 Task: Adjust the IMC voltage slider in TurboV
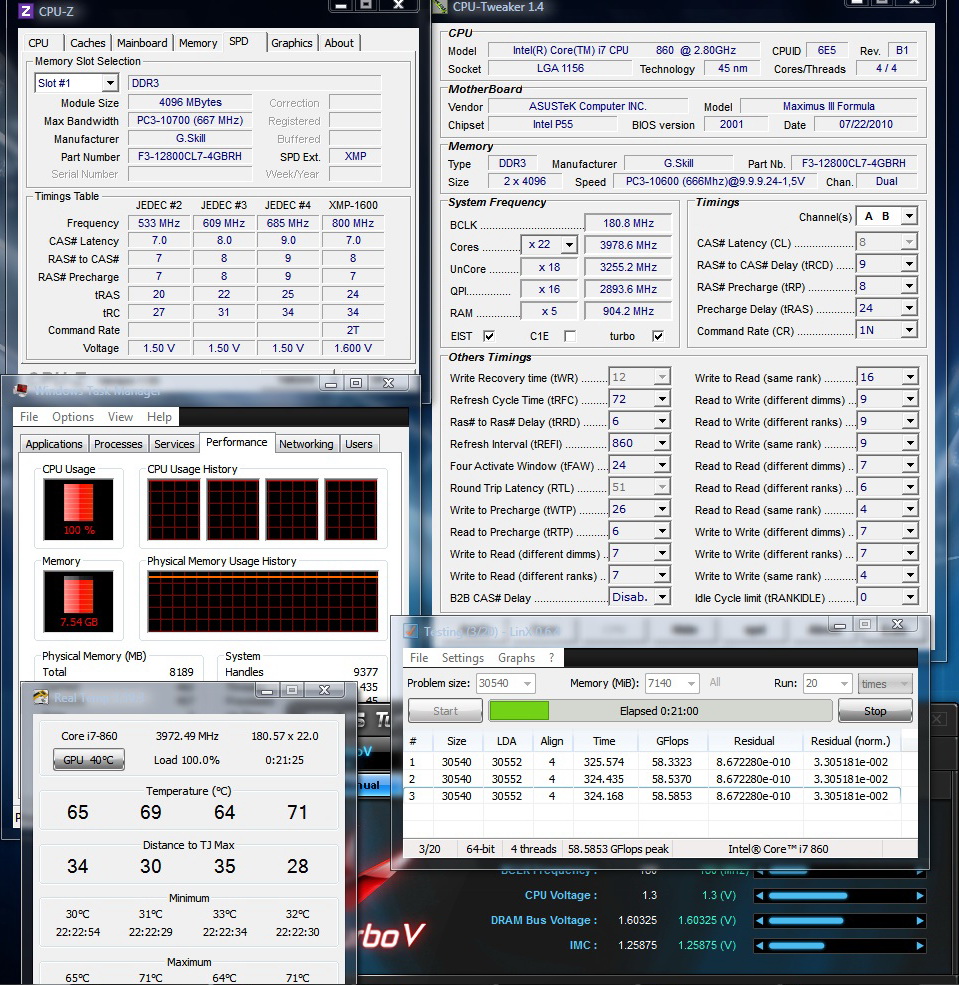tap(839, 945)
